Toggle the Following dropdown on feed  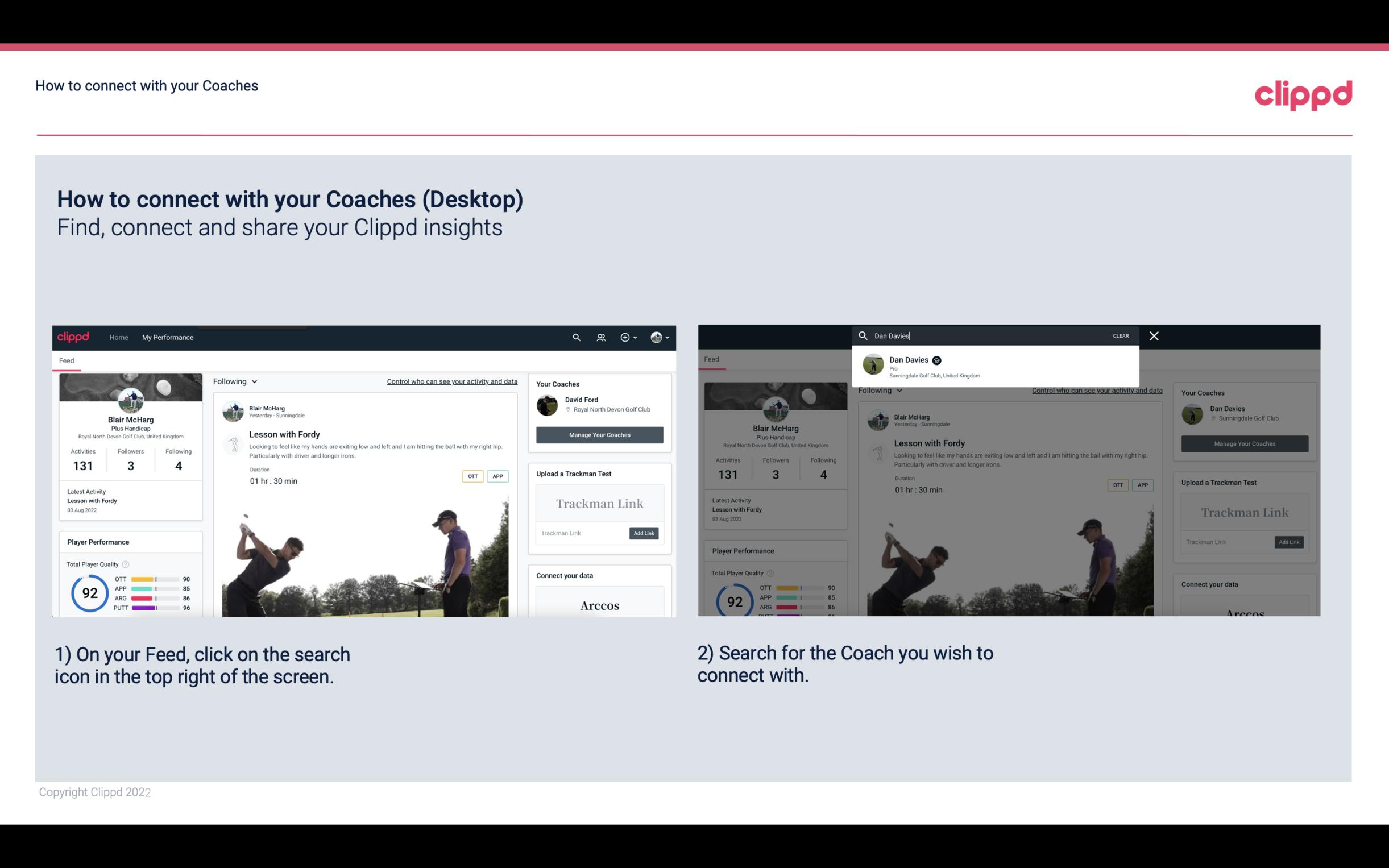coord(236,381)
